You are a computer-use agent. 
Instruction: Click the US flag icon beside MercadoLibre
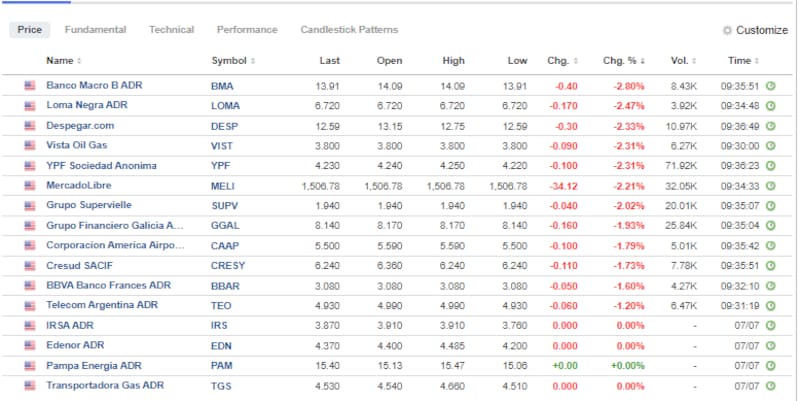point(29,186)
